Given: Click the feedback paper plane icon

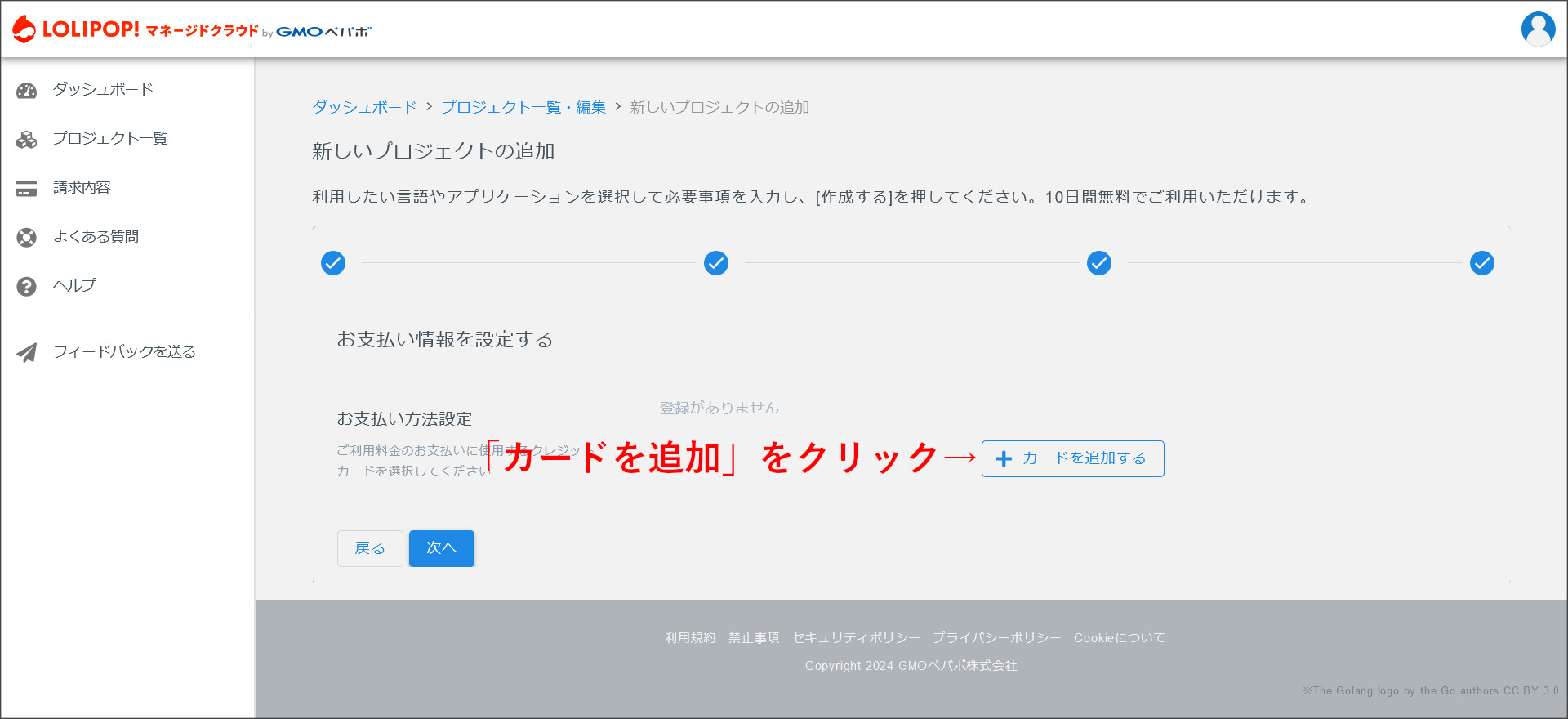Looking at the screenshot, I should point(27,352).
